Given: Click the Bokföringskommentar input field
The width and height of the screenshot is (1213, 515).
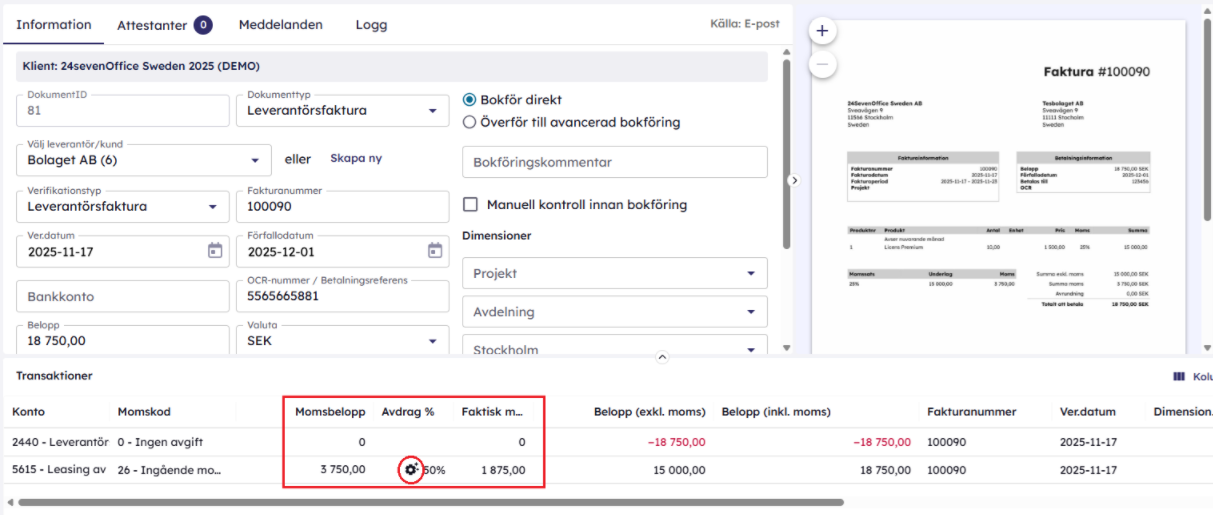Looking at the screenshot, I should [x=614, y=162].
